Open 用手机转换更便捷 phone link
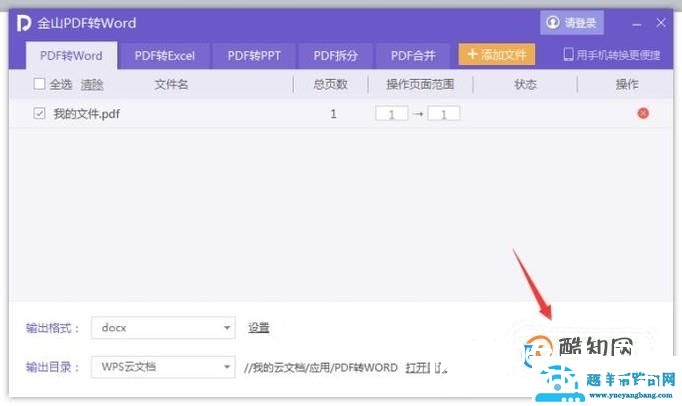The width and height of the screenshot is (682, 406). point(612,55)
